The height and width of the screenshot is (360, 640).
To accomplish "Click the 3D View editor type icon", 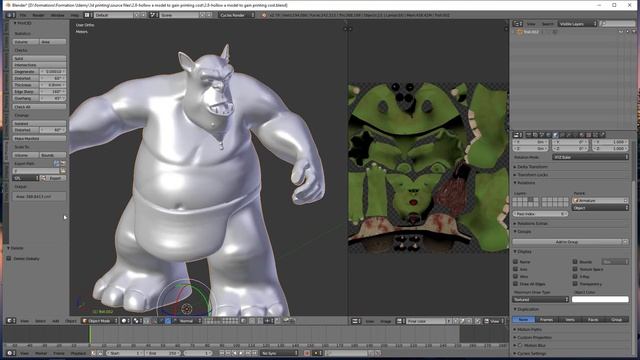I will [x=11, y=321].
